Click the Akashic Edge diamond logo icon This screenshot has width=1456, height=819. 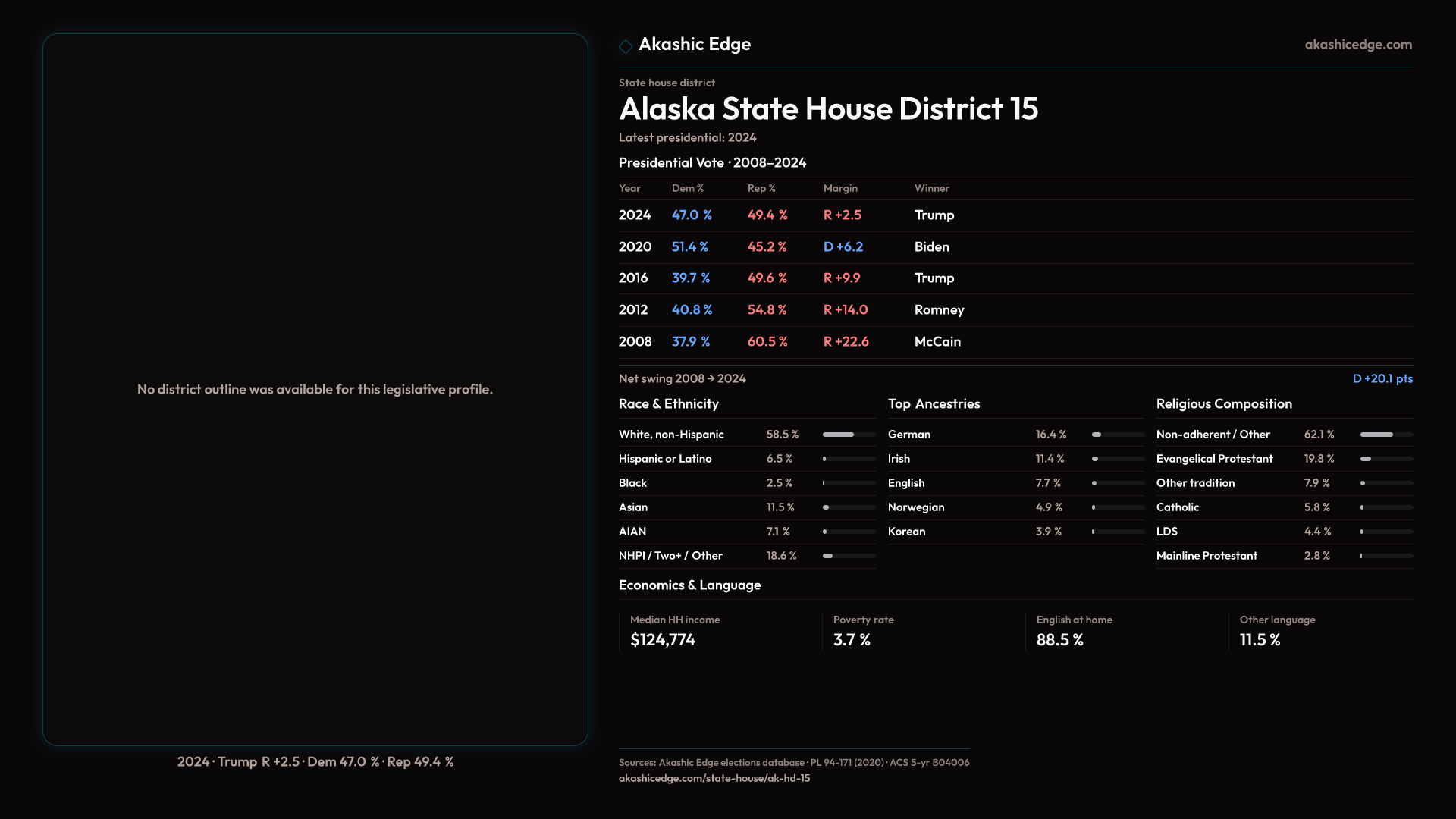pos(626,46)
